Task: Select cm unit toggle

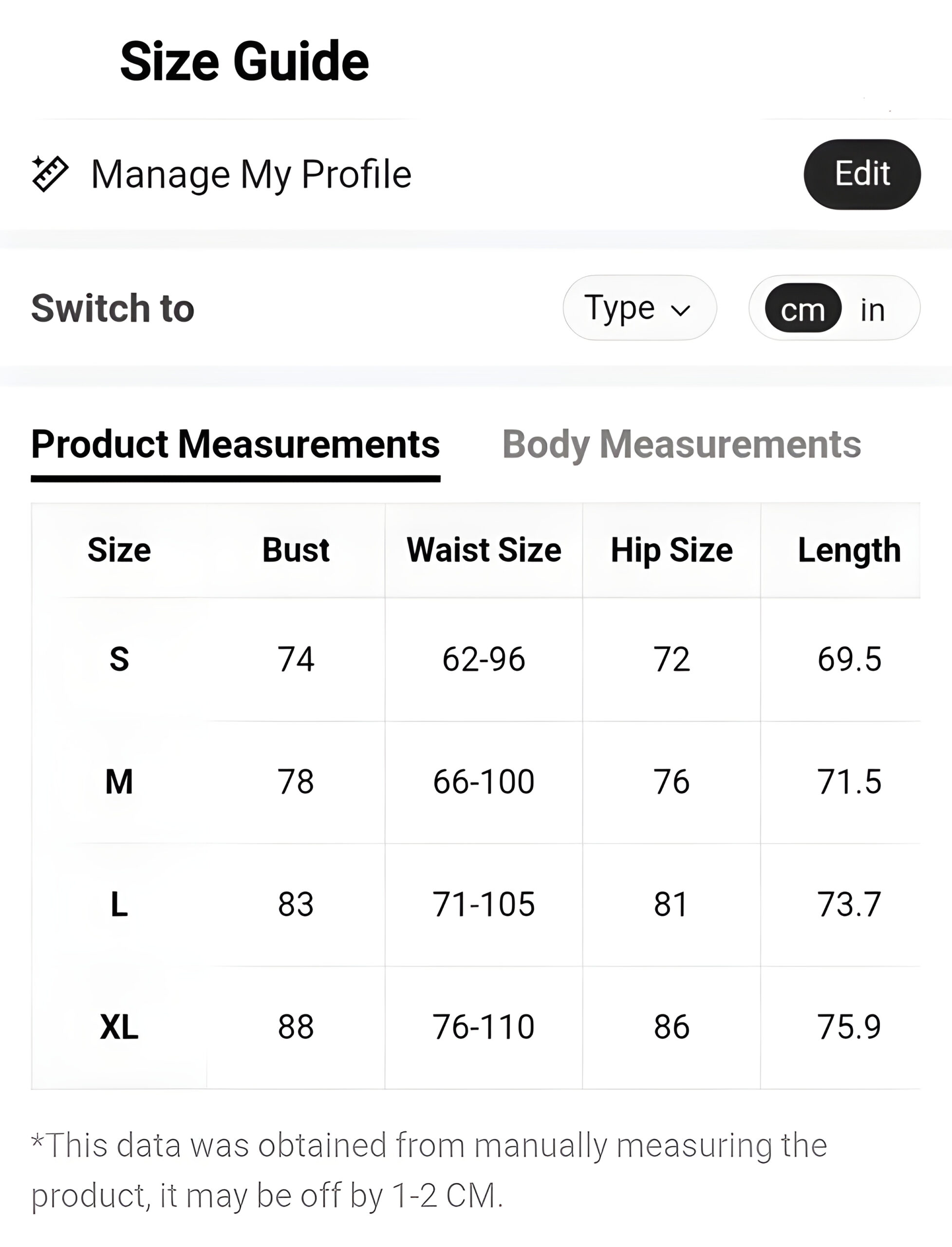Action: click(x=803, y=308)
